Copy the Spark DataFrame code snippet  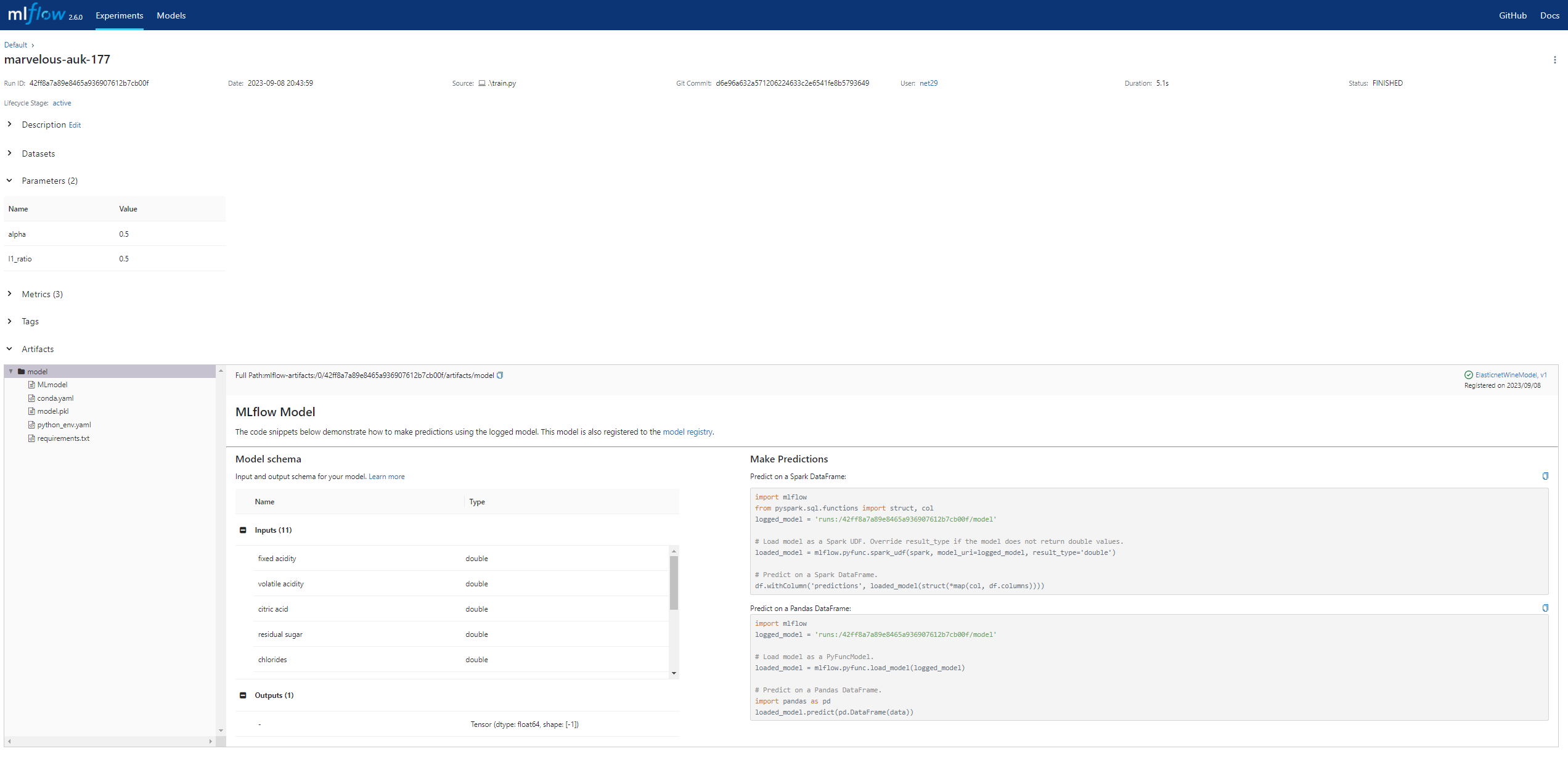[1545, 476]
